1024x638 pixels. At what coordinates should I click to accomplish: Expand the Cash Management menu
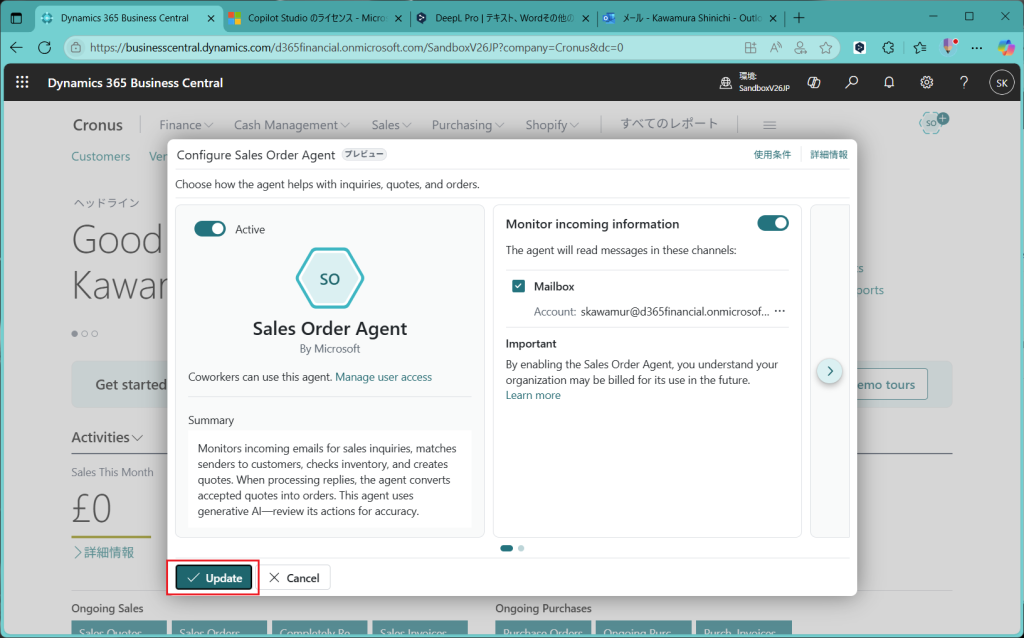[292, 125]
